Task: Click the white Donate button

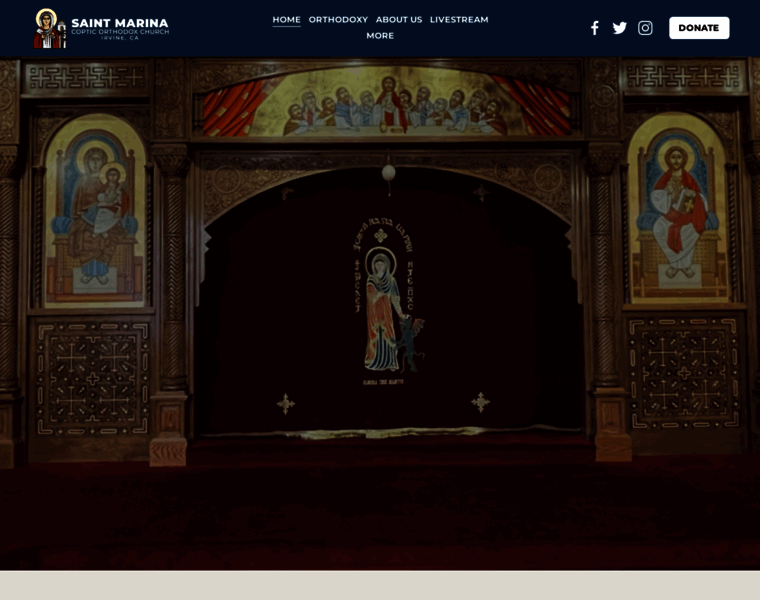Action: pyautogui.click(x=699, y=28)
